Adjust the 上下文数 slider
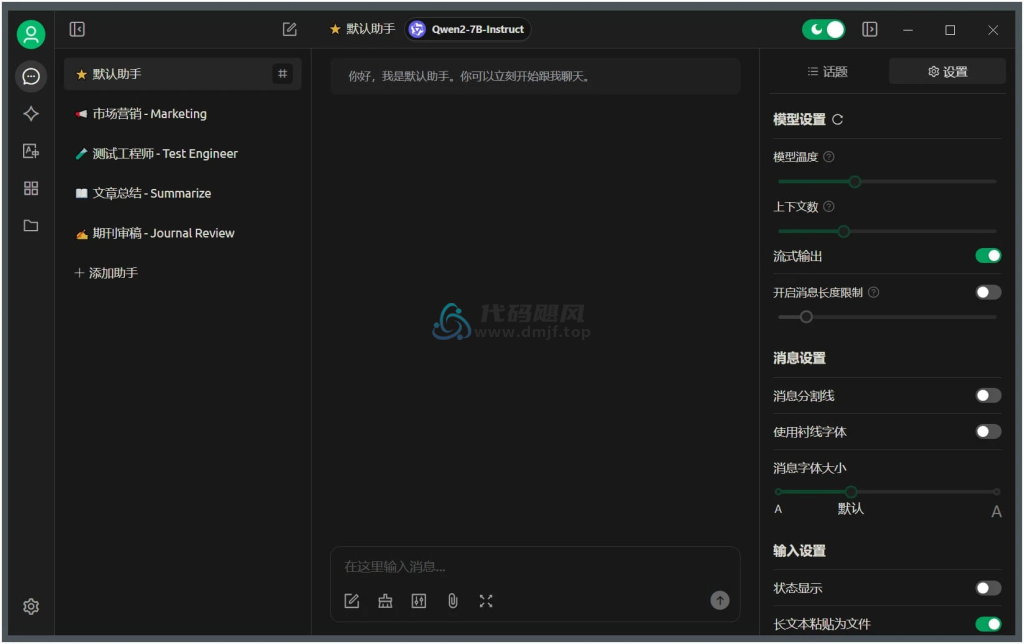1024x644 pixels. (887, 231)
